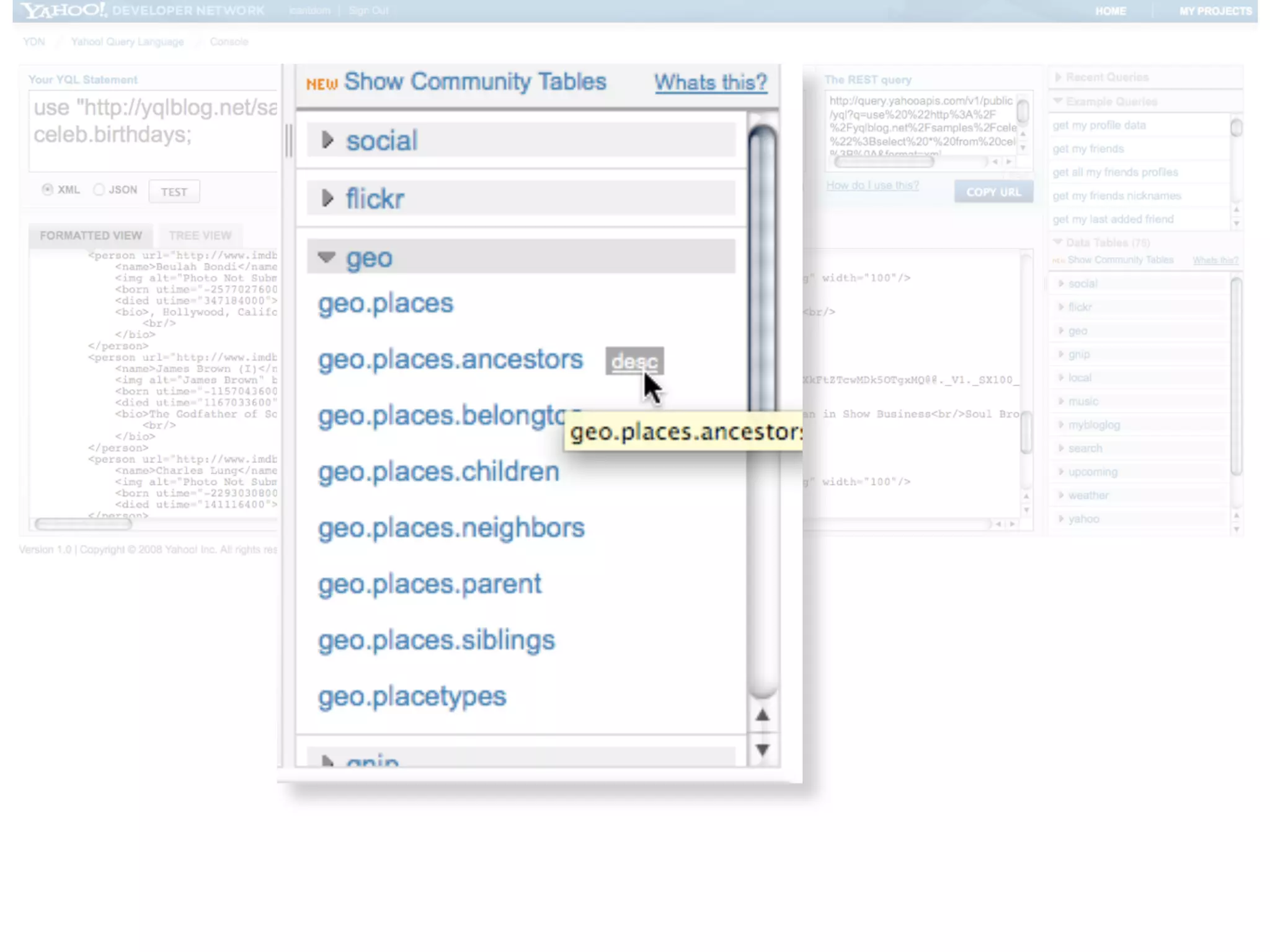This screenshot has width=1270, height=952.
Task: Choose geo.places.siblings table
Action: 436,640
